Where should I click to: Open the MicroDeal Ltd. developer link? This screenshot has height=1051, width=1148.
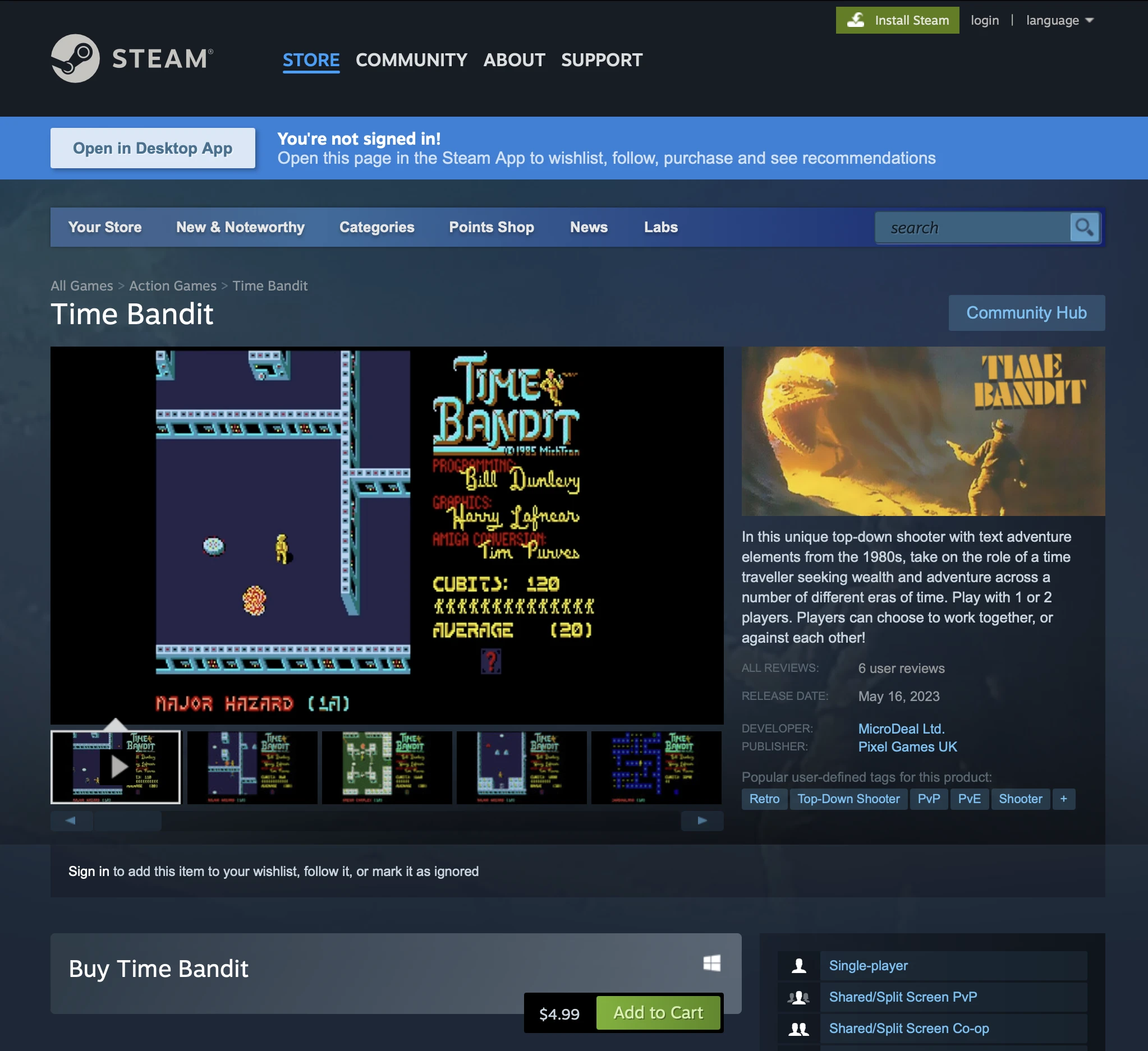pos(901,729)
